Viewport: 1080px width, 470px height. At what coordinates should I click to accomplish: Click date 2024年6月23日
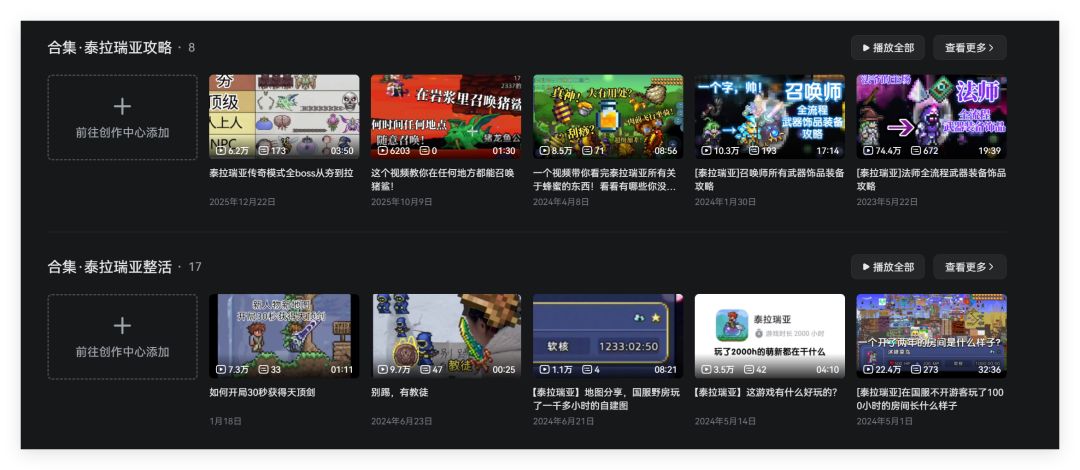402,421
